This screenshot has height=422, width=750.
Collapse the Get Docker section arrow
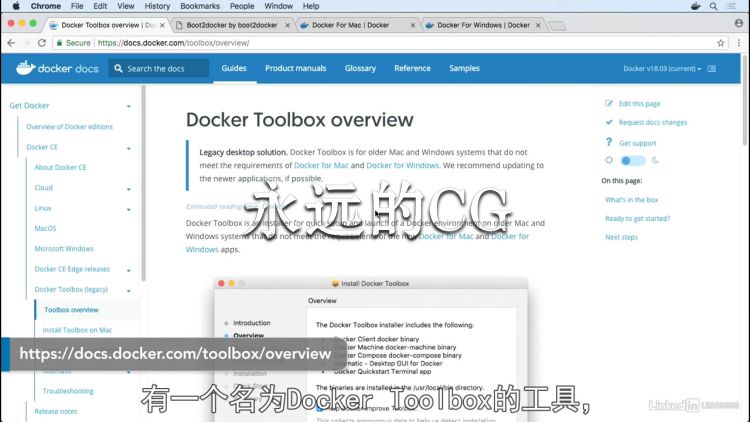tap(129, 106)
